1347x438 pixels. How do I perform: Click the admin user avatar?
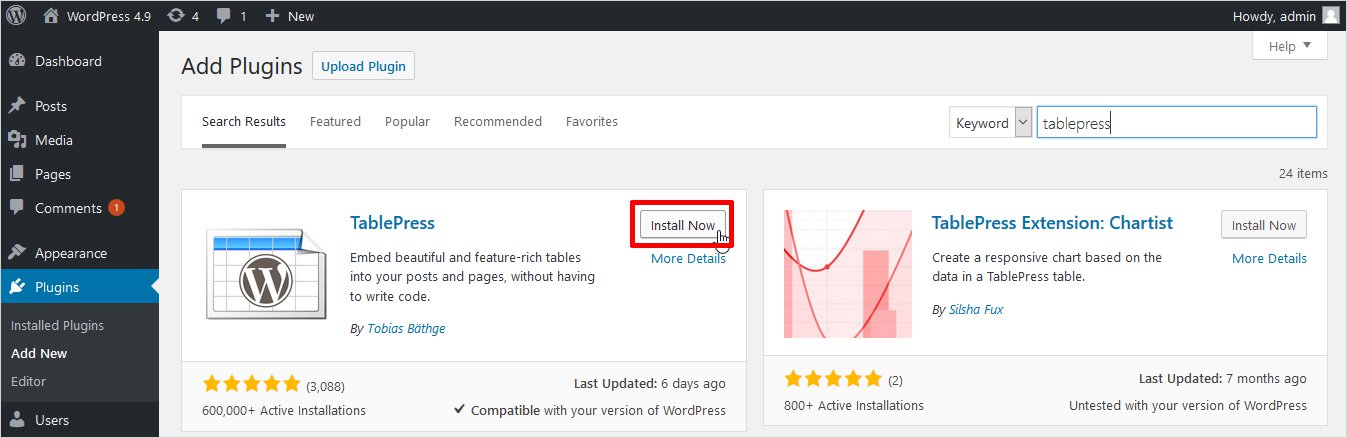pyautogui.click(x=1330, y=15)
